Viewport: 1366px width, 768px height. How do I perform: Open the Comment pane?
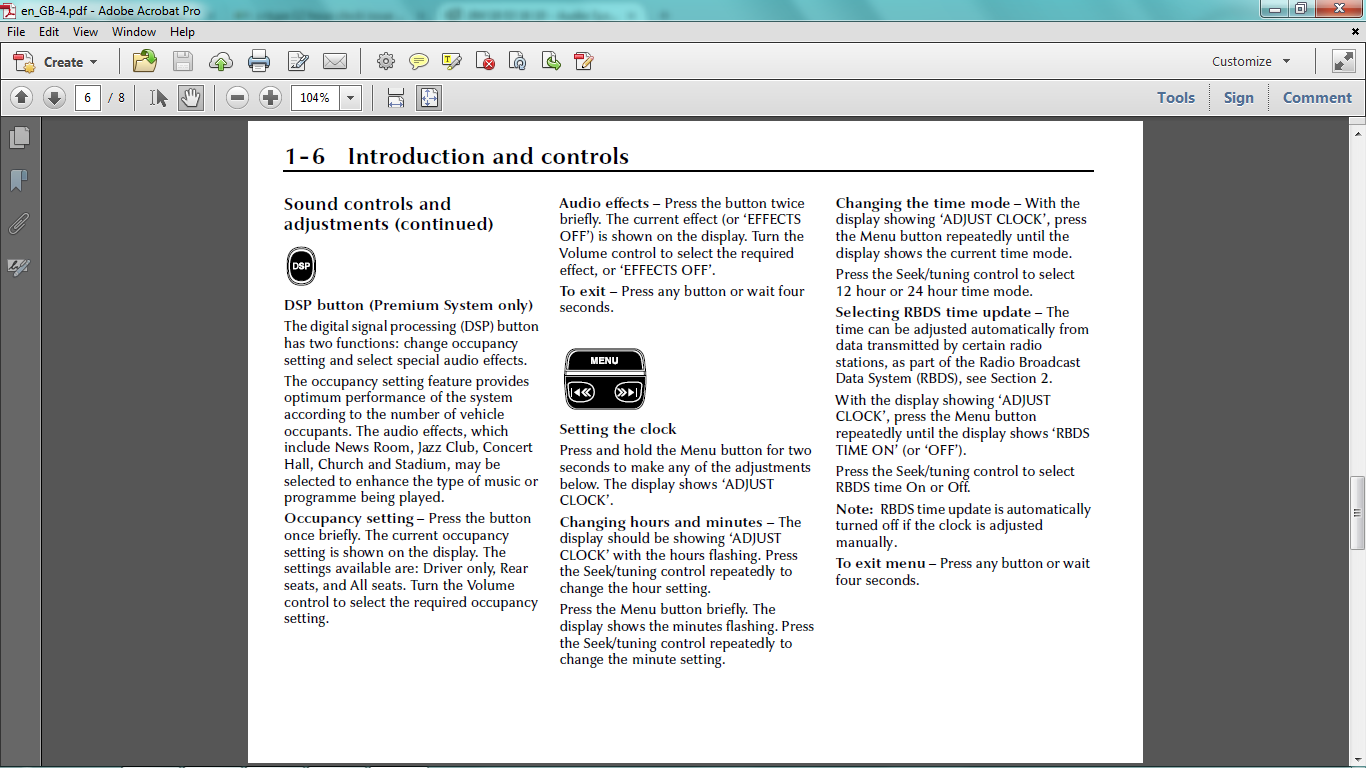point(1317,97)
